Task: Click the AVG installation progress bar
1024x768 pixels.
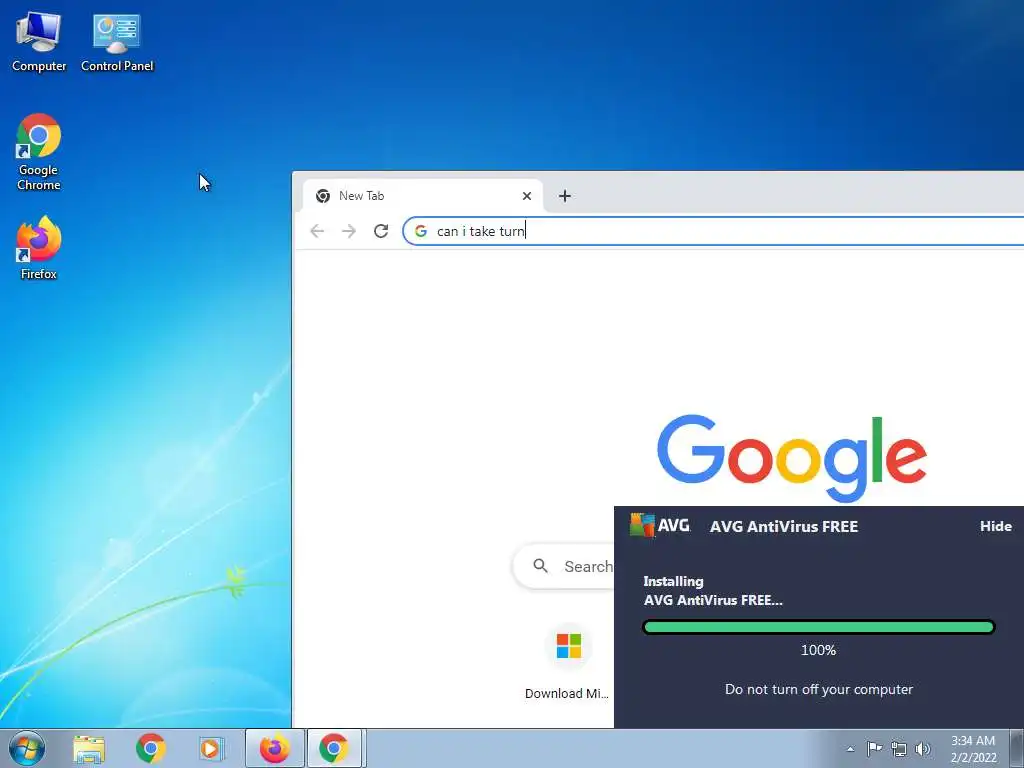Action: coord(818,628)
